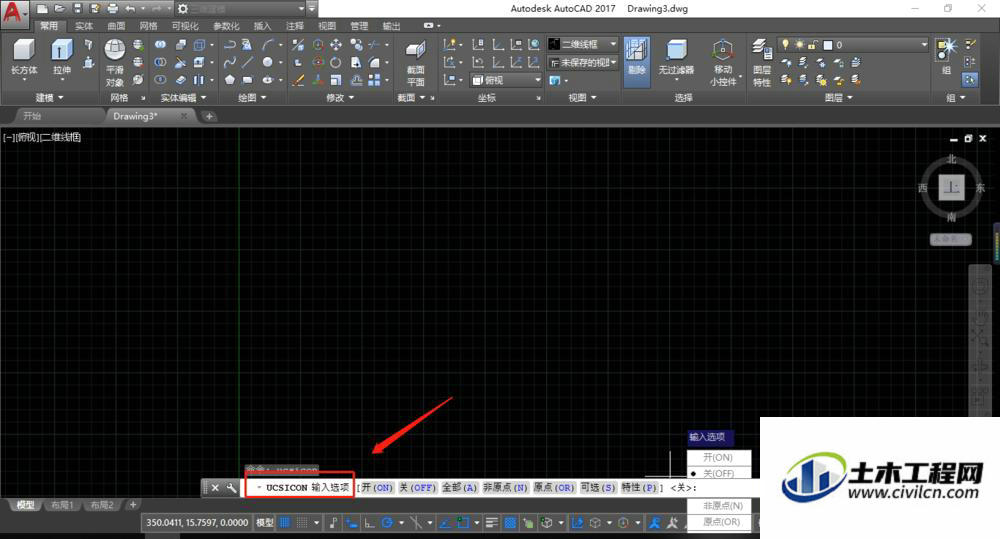Viewport: 1000px width, 539px height.
Task: Close the command line with X icon
Action: 216,488
